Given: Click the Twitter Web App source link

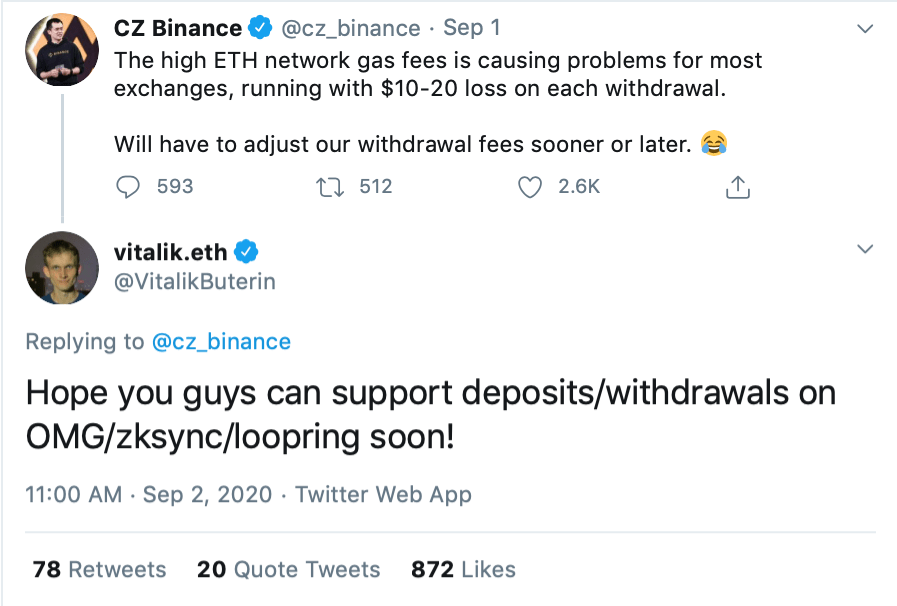Looking at the screenshot, I should pyautogui.click(x=383, y=494).
